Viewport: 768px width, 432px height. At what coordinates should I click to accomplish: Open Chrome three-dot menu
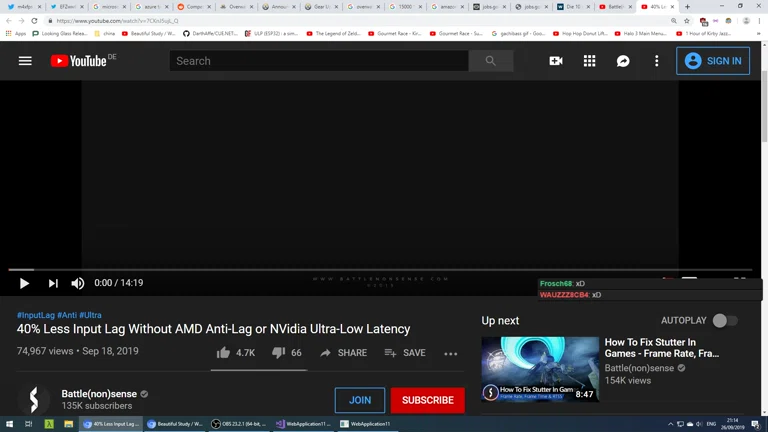[759, 21]
